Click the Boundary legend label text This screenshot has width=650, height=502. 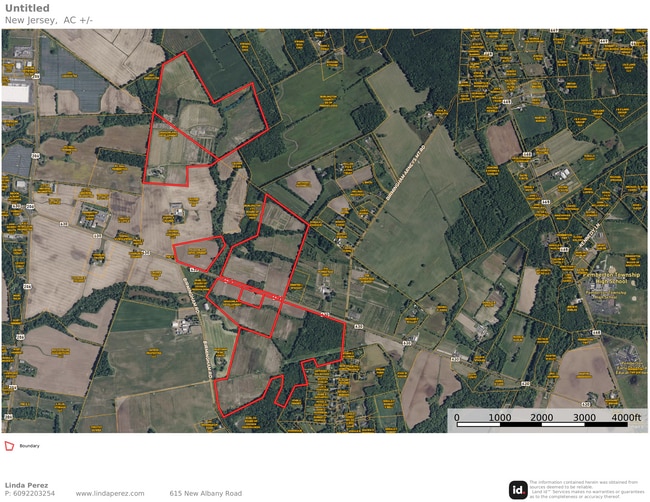click(30, 446)
